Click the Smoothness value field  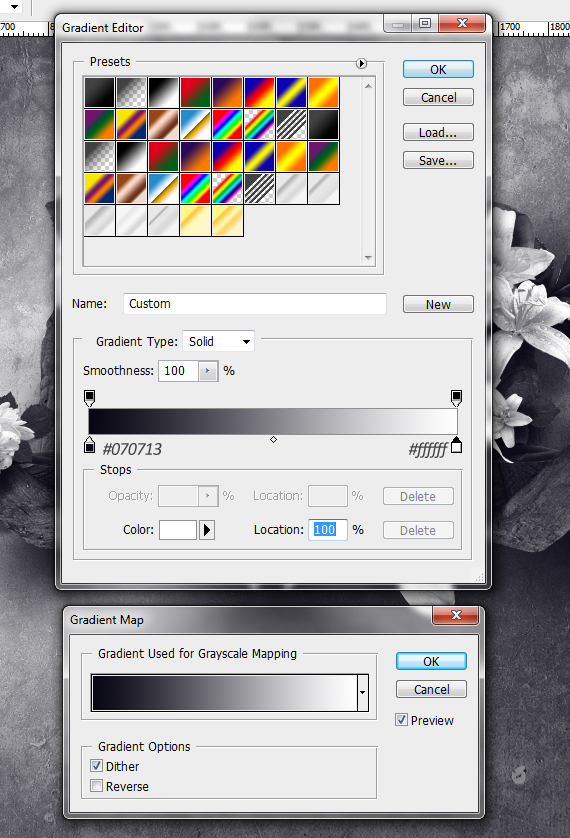(x=178, y=371)
